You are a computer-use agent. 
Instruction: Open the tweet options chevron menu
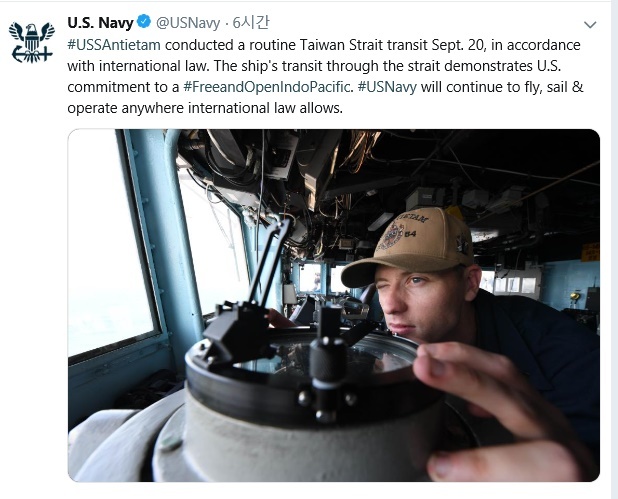click(589, 25)
